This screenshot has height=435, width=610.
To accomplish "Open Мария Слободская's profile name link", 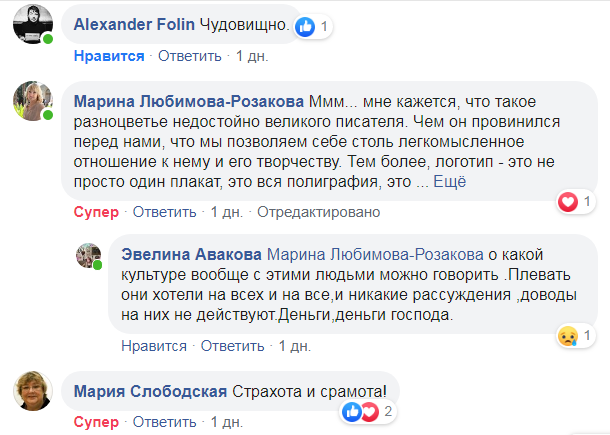I will click(x=151, y=389).
